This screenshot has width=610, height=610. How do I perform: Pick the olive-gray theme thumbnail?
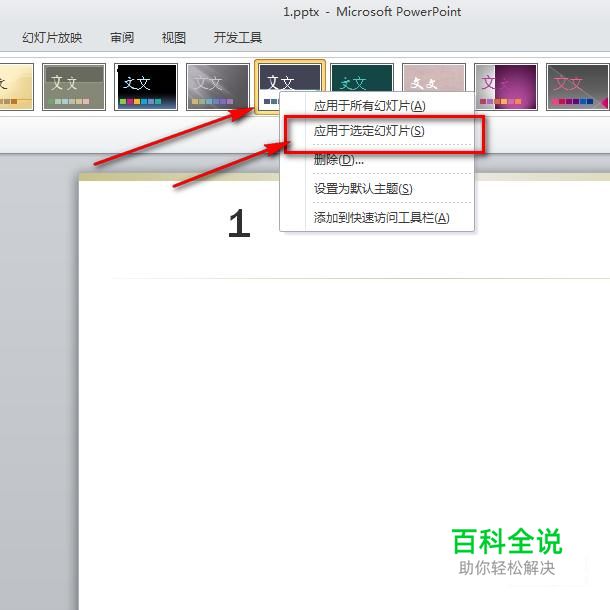(x=74, y=87)
